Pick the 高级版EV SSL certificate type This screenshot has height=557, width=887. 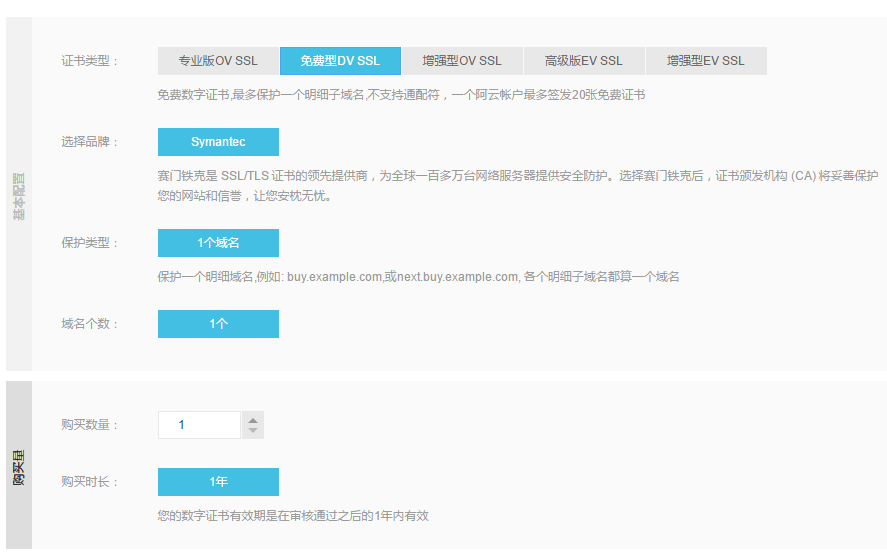coord(584,61)
